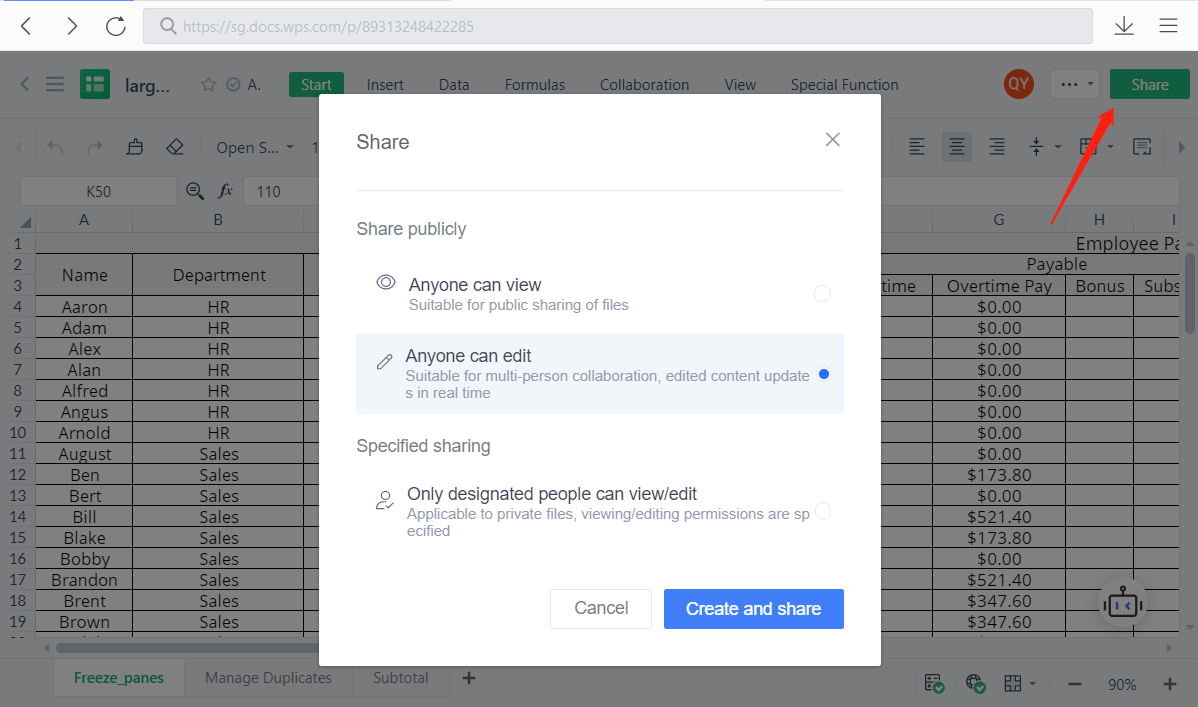Click the undo icon
Image resolution: width=1198 pixels, height=707 pixels.
pyautogui.click(x=54, y=146)
